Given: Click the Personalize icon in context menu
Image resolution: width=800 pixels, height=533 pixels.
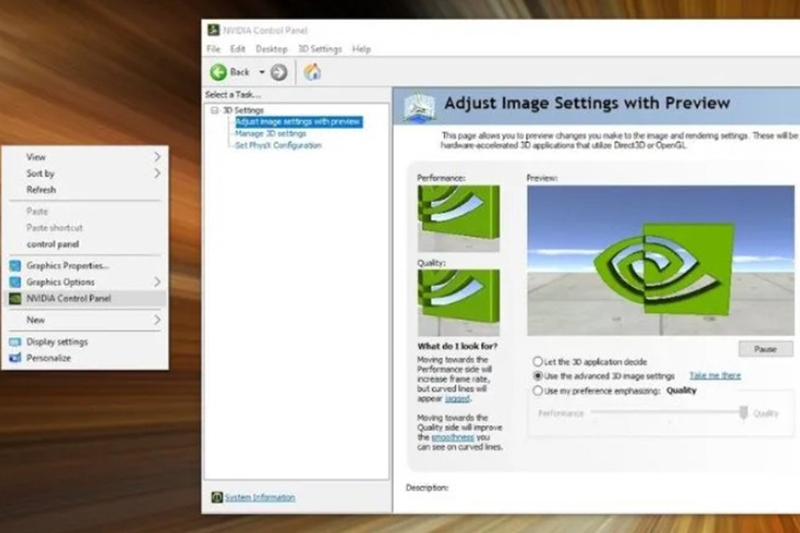Looking at the screenshot, I should click(15, 358).
